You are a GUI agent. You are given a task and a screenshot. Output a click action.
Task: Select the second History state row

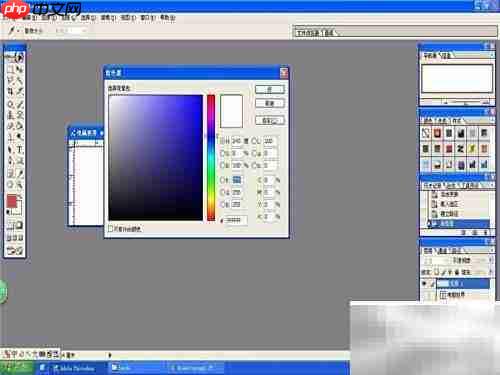tap(459, 204)
